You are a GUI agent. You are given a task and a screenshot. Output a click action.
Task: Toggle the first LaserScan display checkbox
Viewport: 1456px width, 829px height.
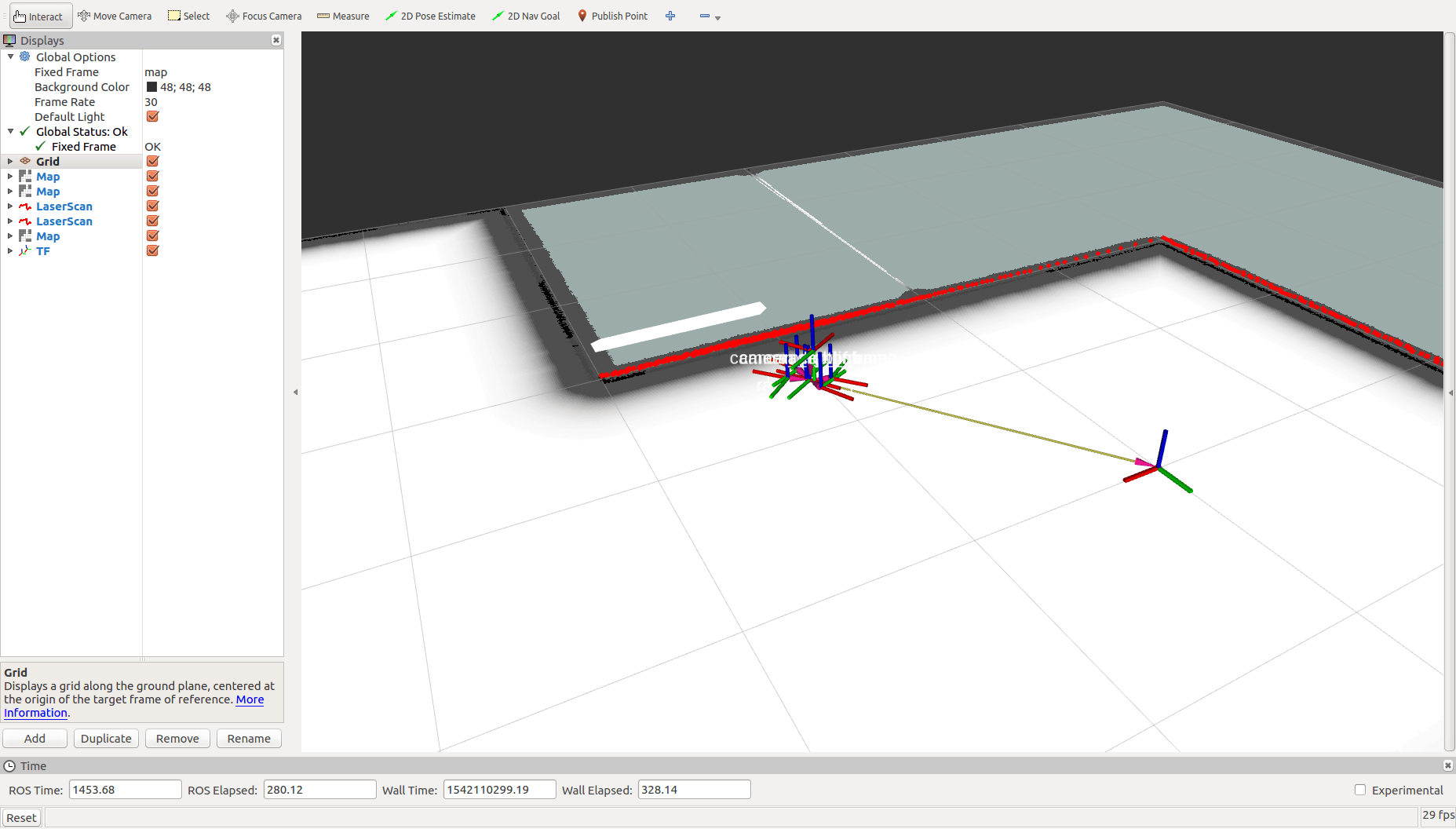152,206
